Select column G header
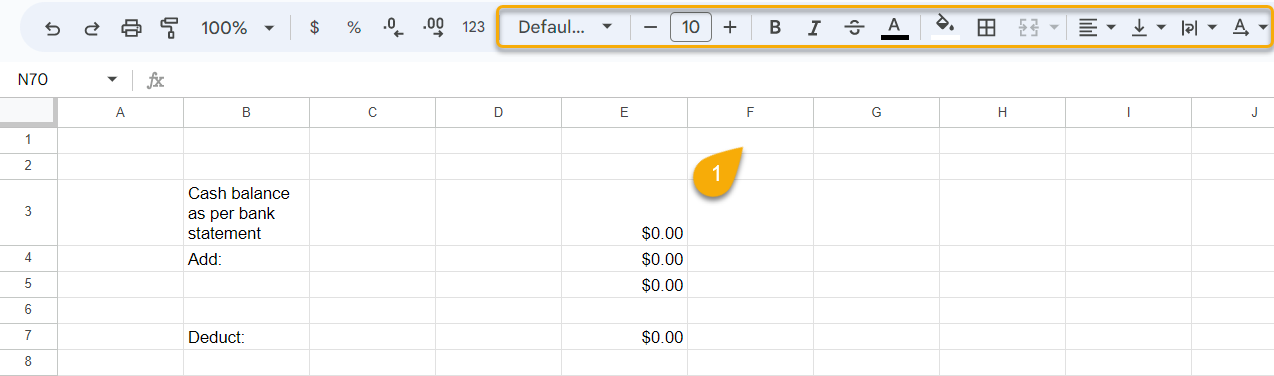The width and height of the screenshot is (1274, 376). click(x=877, y=113)
